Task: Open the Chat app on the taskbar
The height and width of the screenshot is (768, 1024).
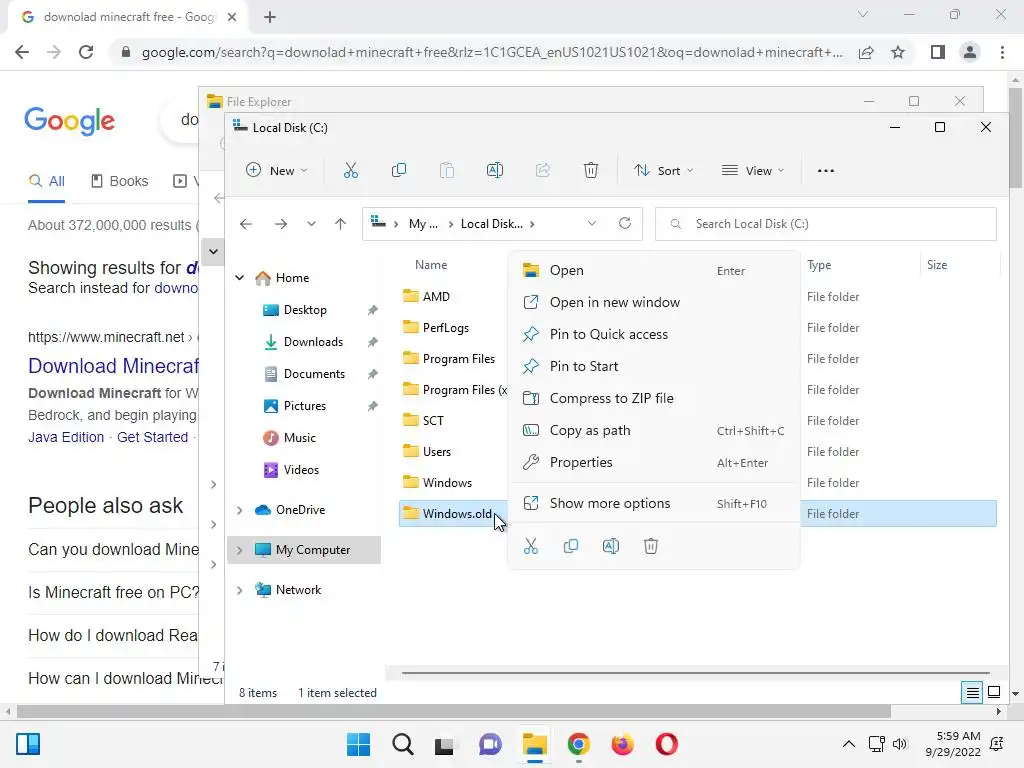Action: coord(490,744)
